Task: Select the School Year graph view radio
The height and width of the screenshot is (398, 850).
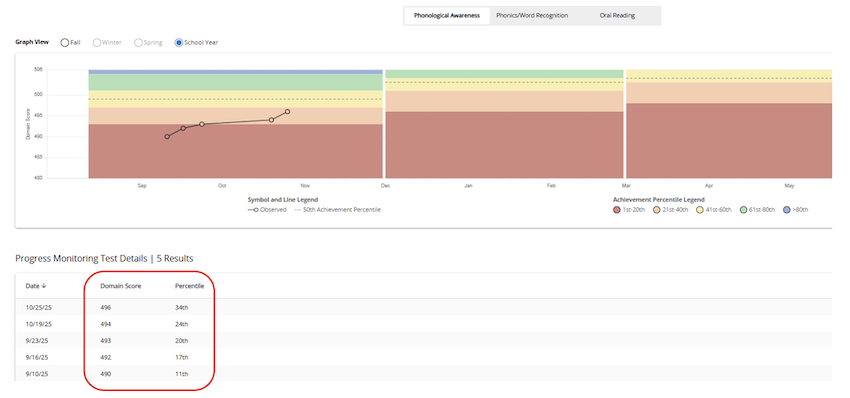Action: (178, 42)
